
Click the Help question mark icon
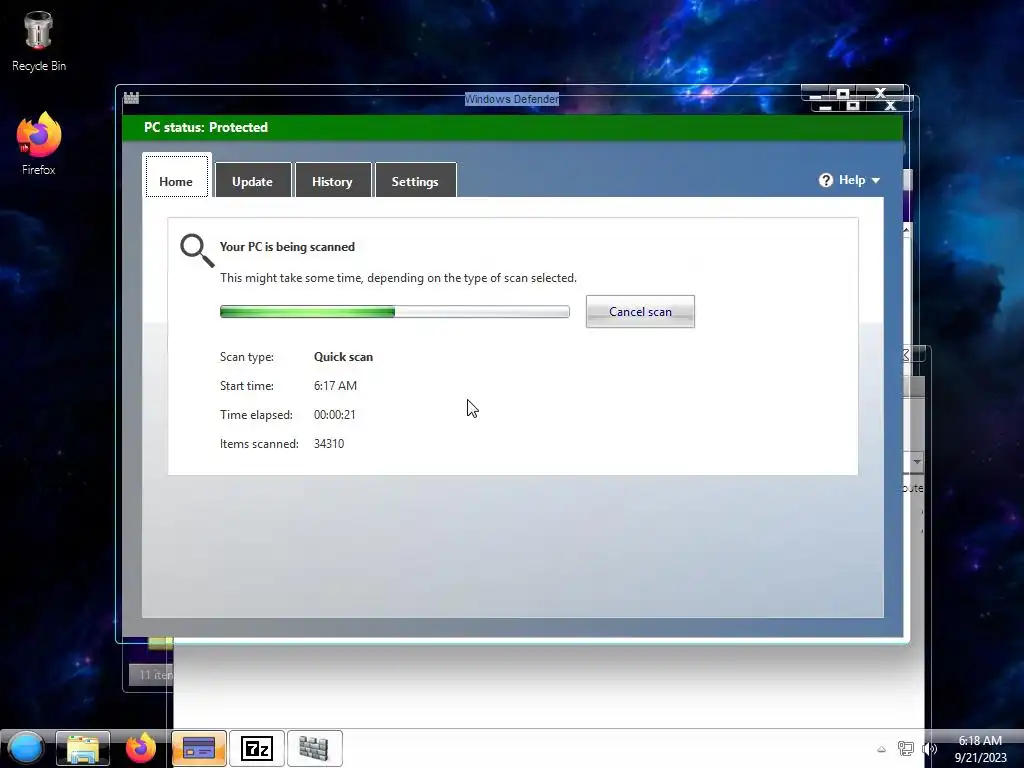click(x=825, y=180)
